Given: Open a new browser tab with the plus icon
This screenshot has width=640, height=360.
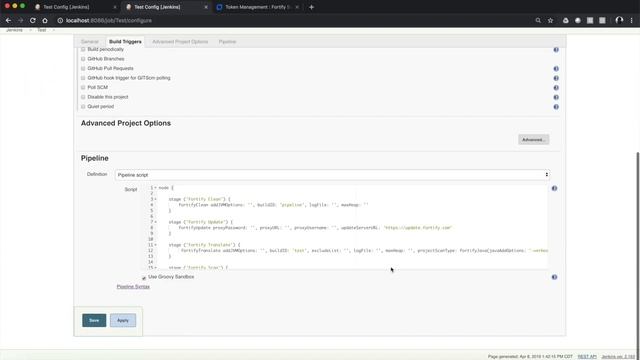Looking at the screenshot, I should pyautogui.click(x=311, y=7).
